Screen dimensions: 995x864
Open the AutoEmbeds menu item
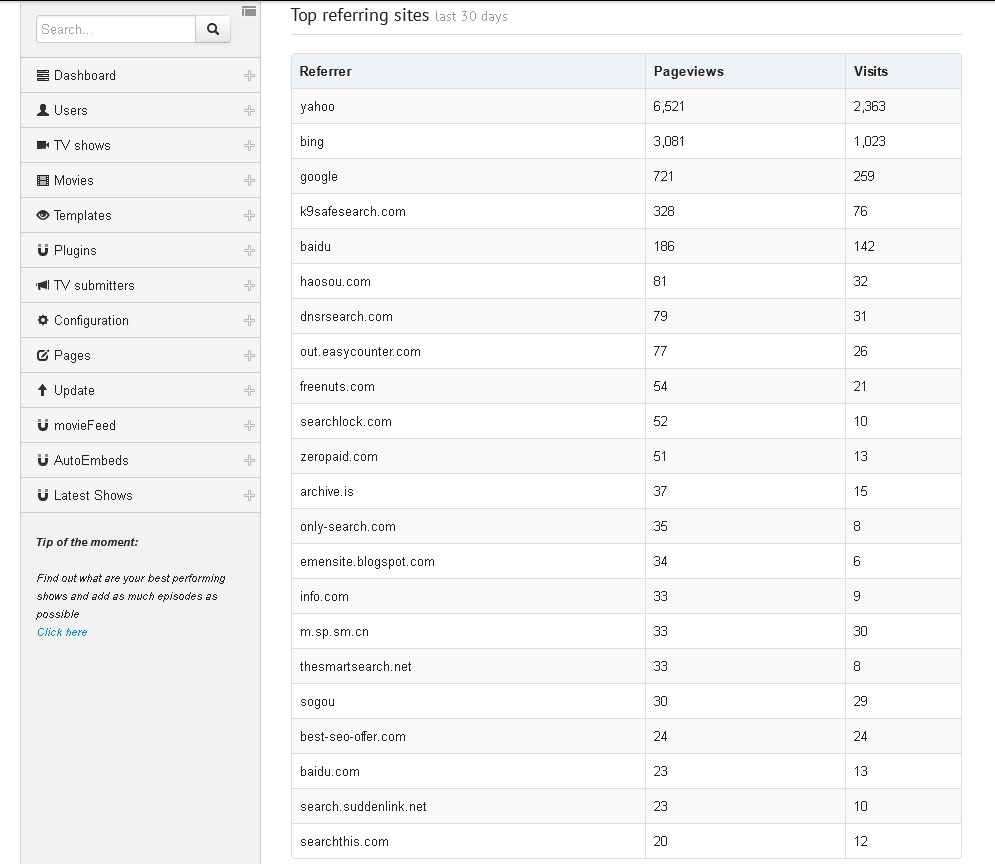pos(140,461)
